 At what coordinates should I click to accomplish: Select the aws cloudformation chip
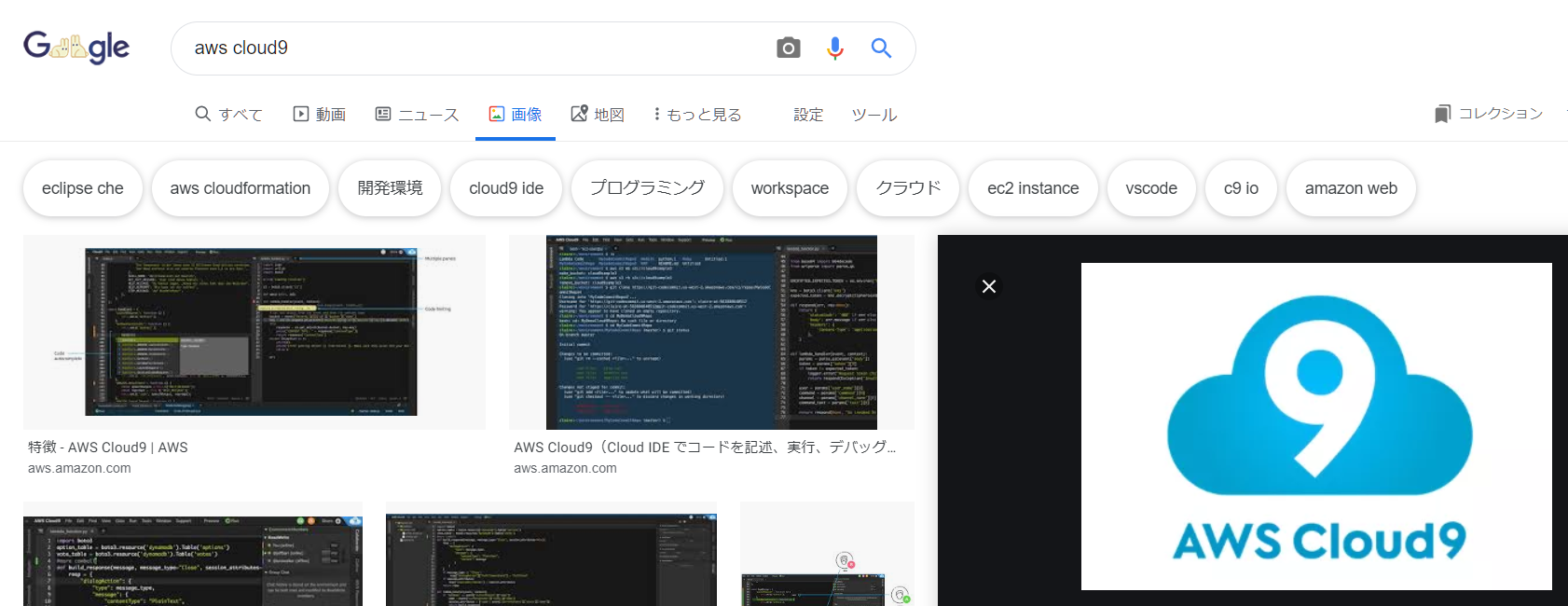click(241, 188)
